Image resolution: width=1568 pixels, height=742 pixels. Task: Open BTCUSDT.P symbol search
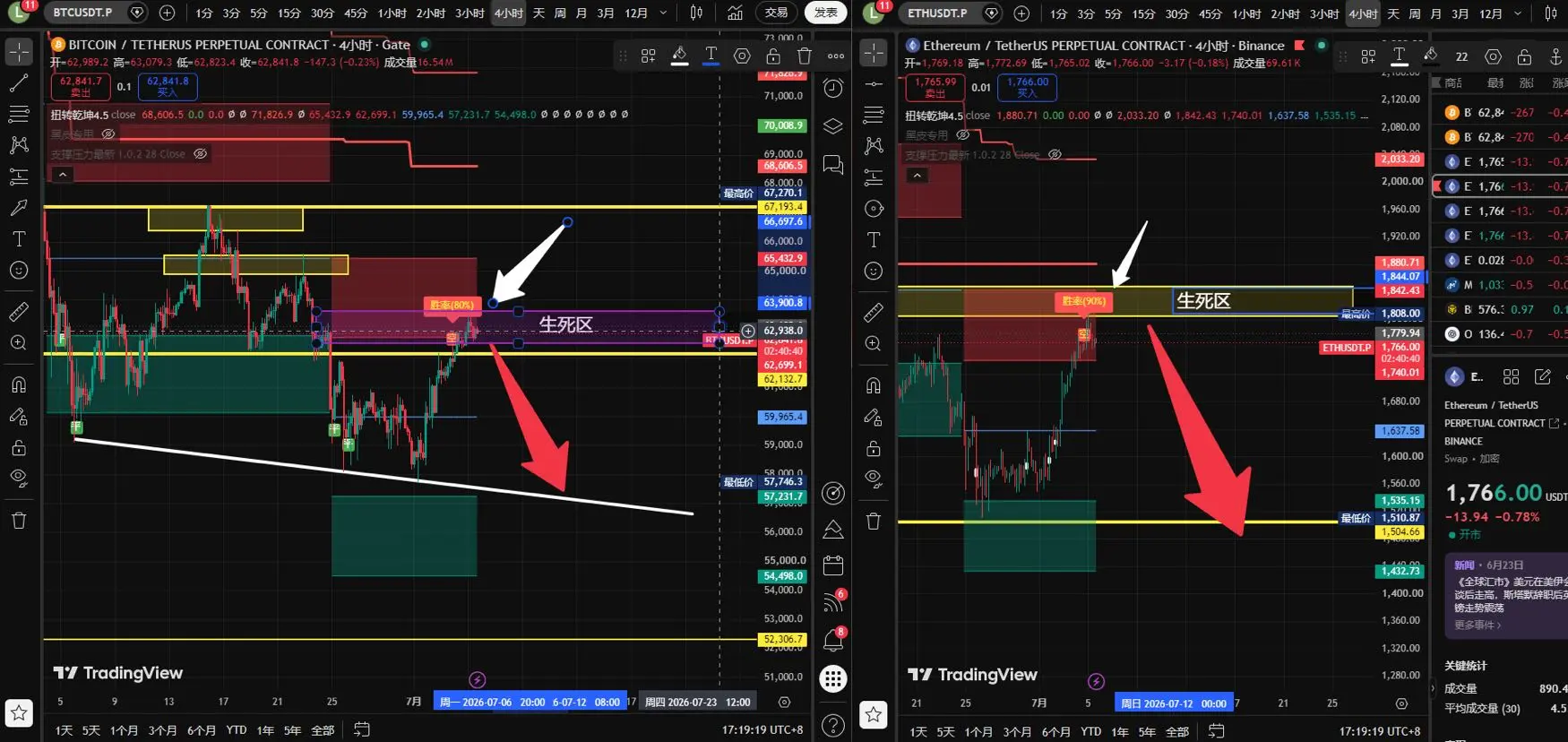click(82, 13)
